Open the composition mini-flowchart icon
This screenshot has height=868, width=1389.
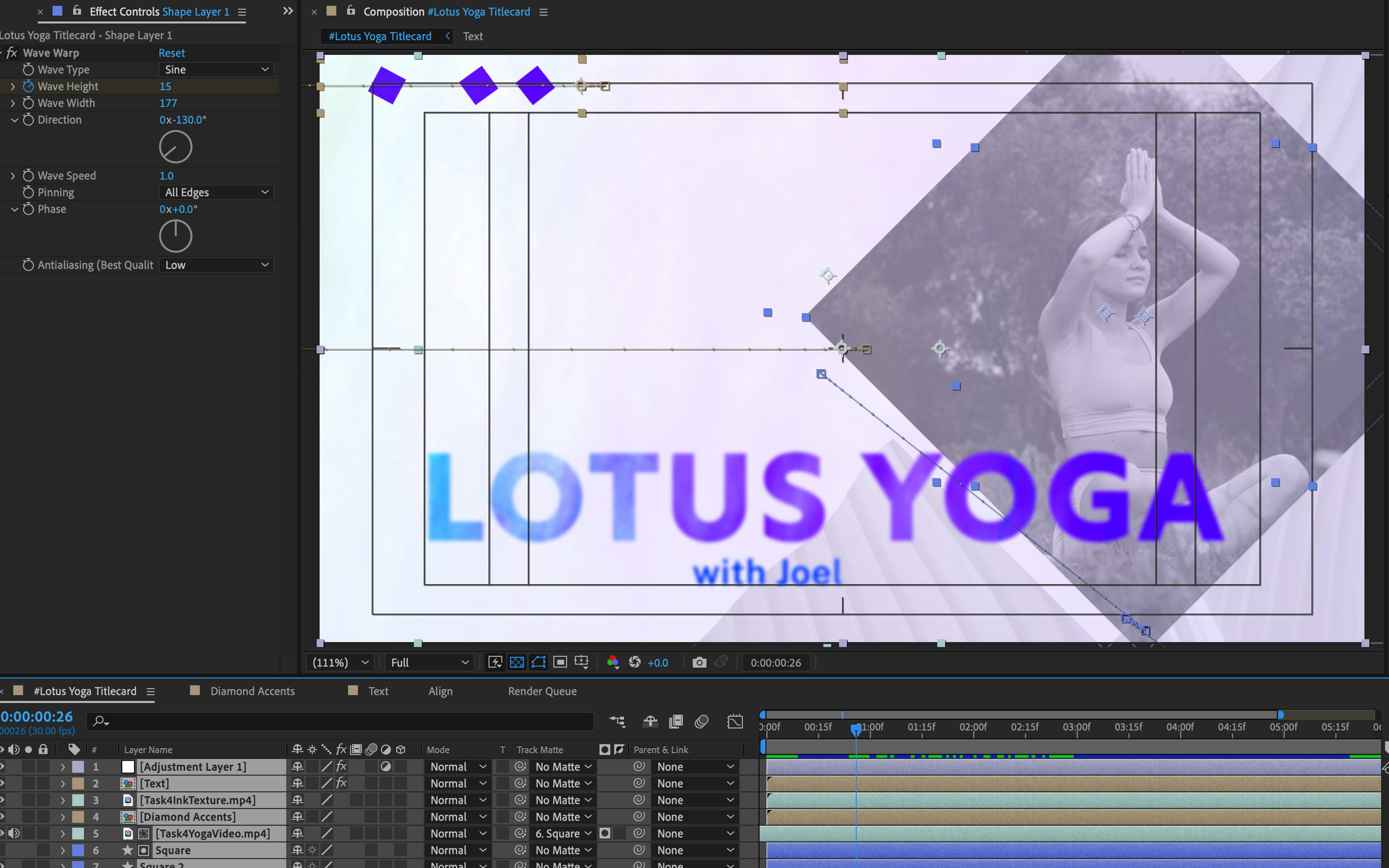coord(618,721)
